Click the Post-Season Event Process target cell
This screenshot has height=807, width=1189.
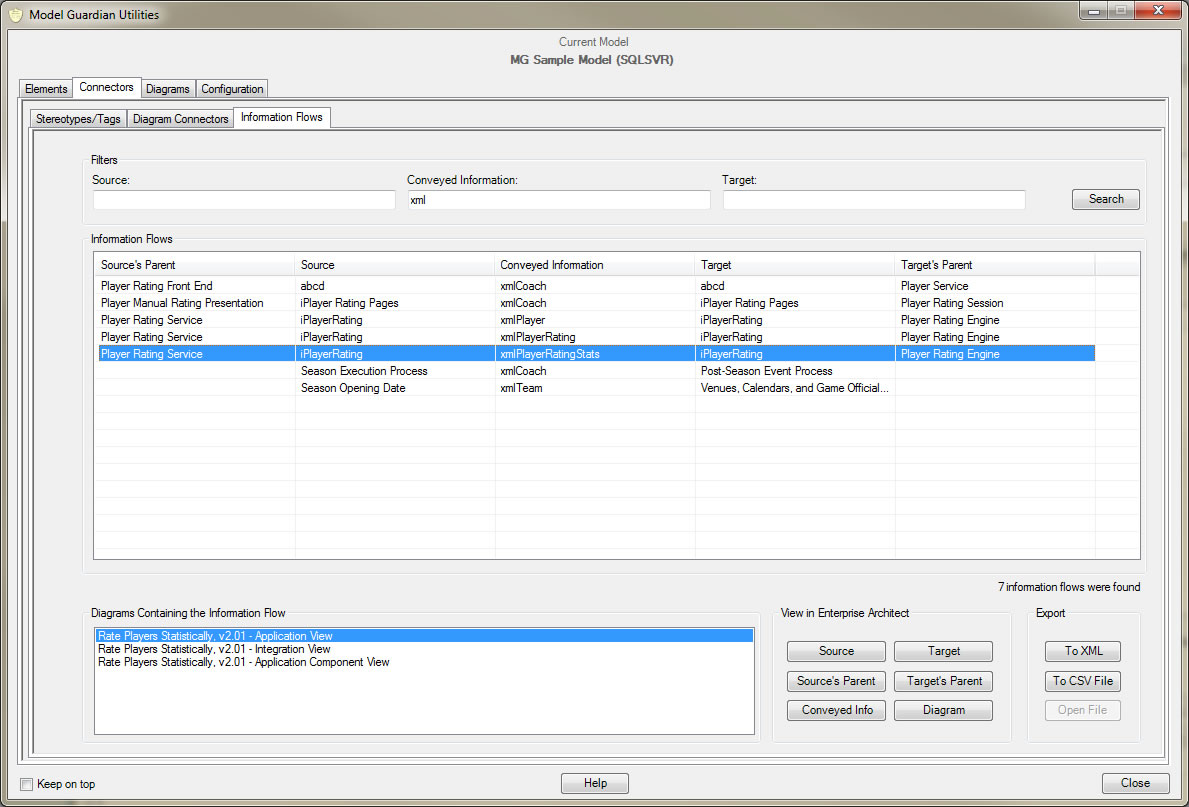(x=795, y=371)
